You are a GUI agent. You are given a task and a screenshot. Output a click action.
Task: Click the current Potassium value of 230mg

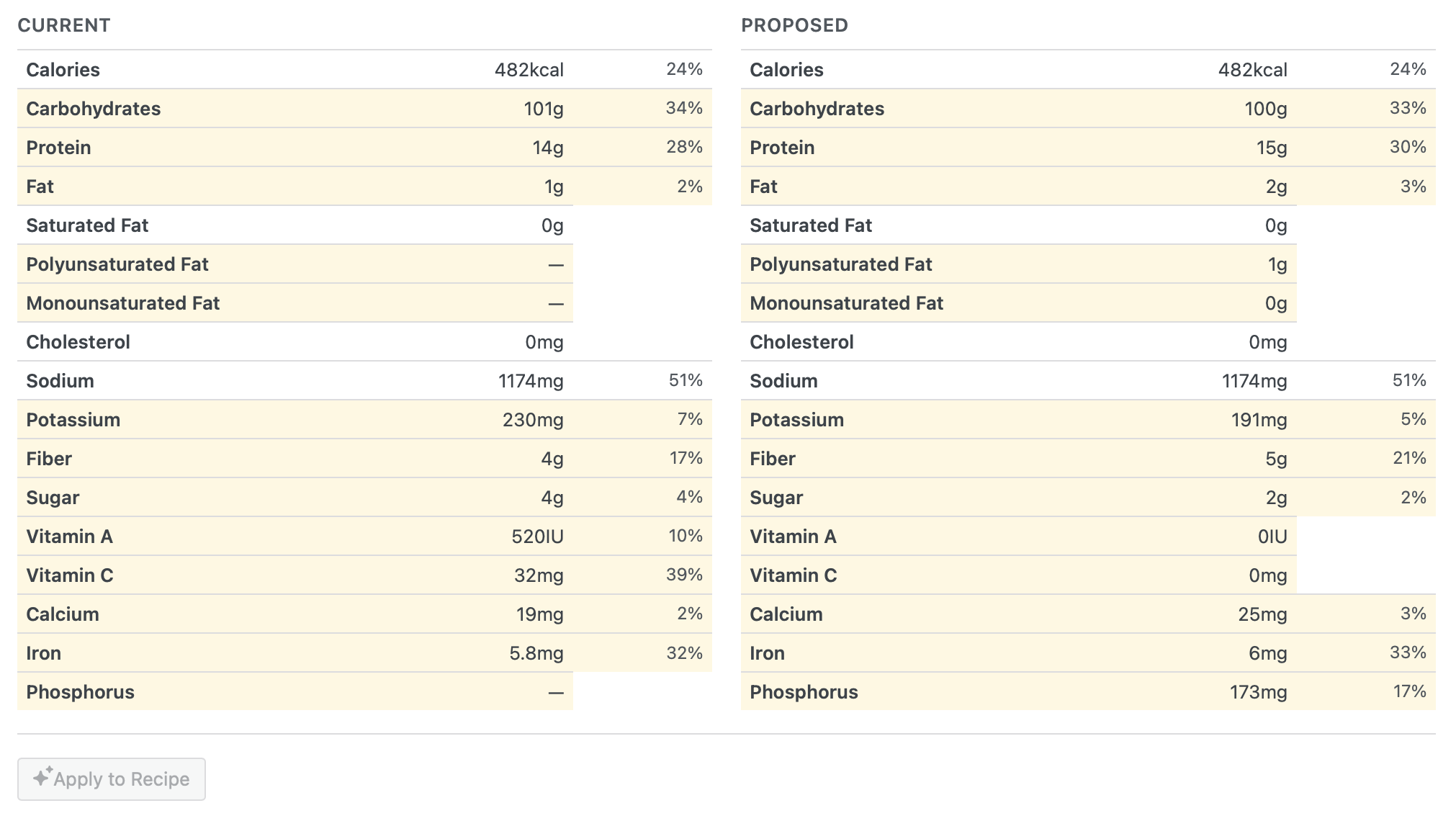point(532,420)
